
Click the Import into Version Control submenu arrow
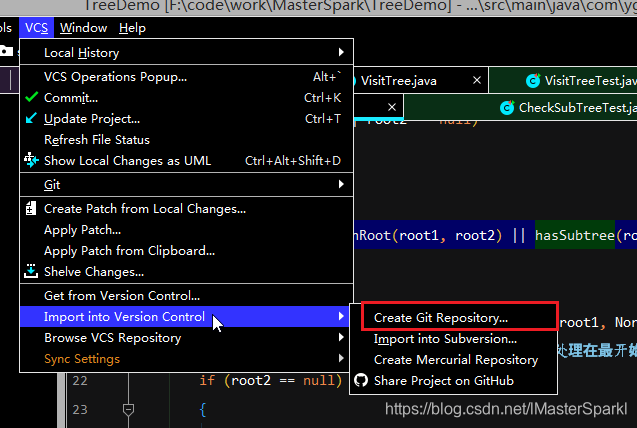coord(341,316)
